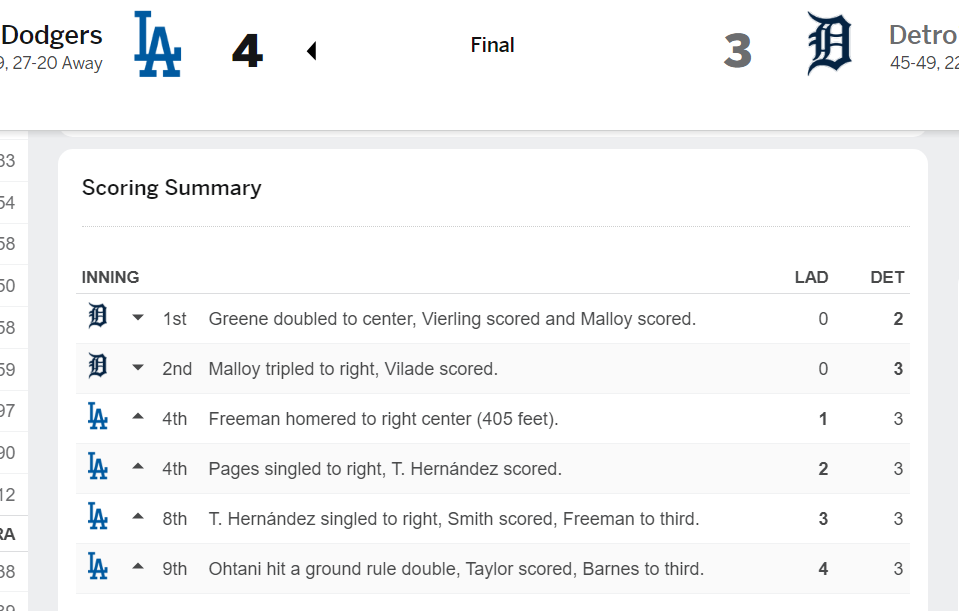Click Dodgers logo on Freeman homer row
The width and height of the screenshot is (959, 611).
97,418
